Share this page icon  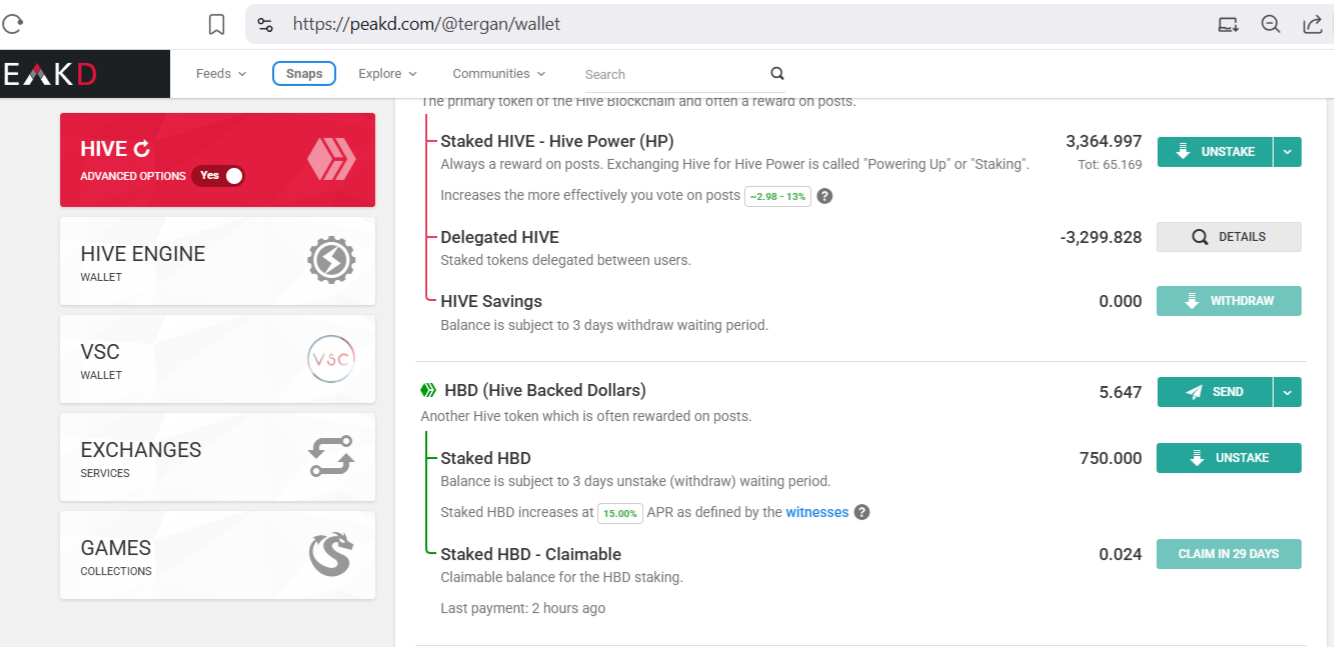[x=1313, y=24]
